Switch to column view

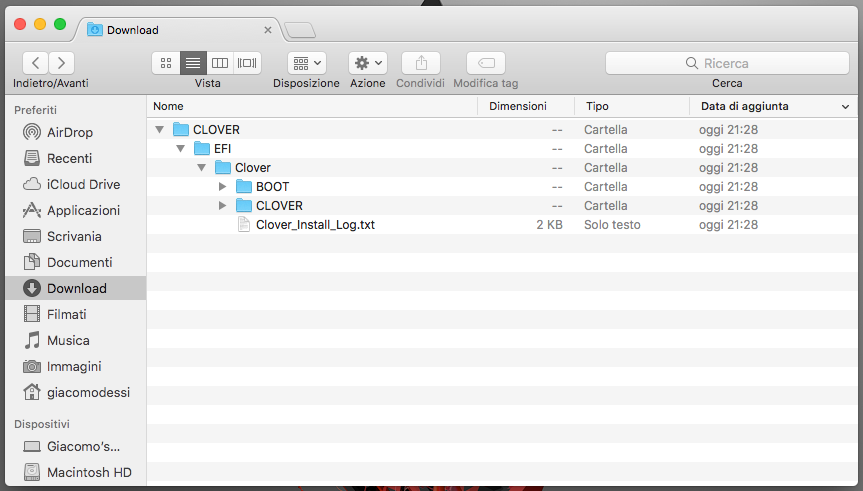(x=220, y=63)
